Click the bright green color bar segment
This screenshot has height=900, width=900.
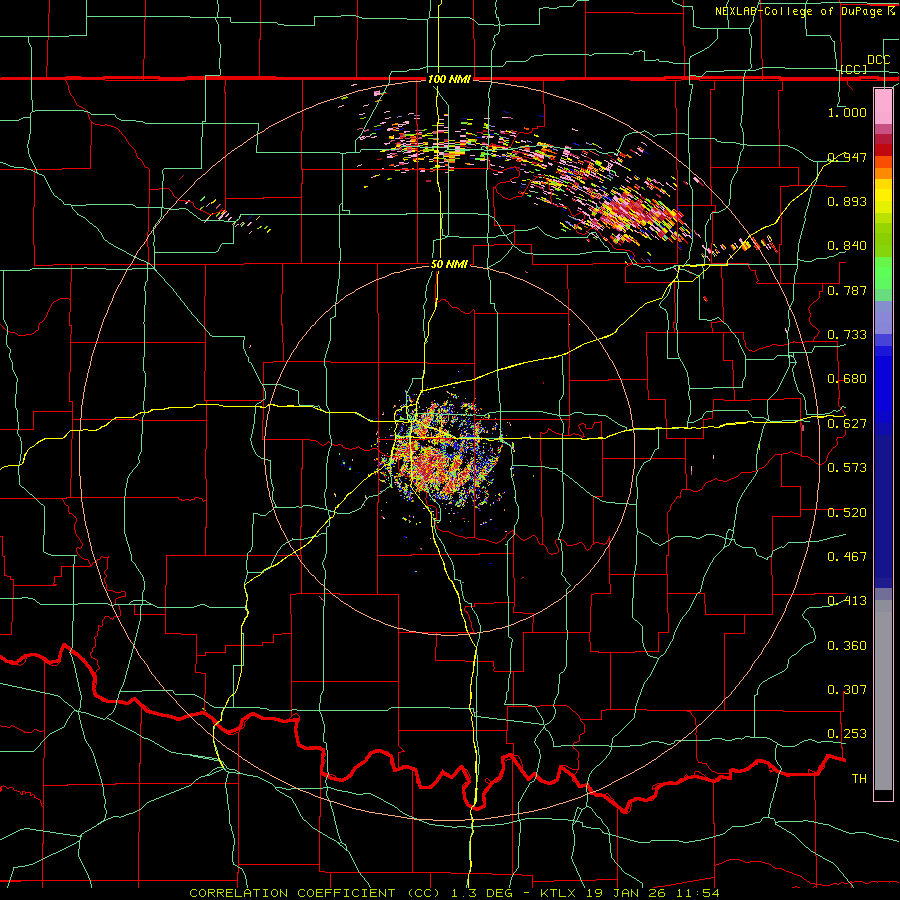pos(883,273)
